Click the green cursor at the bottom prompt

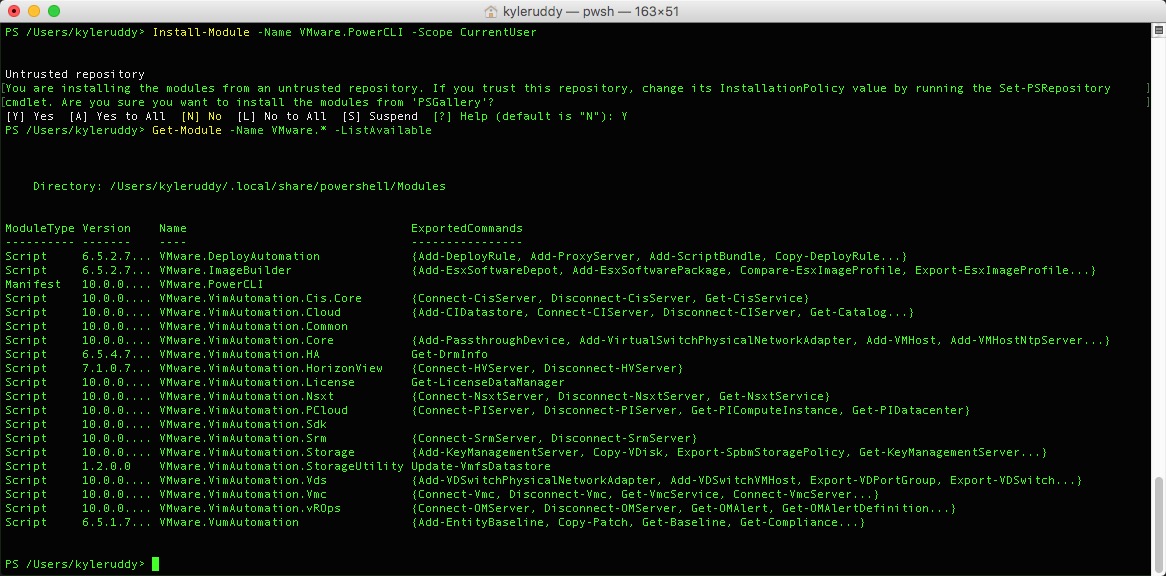point(155,564)
